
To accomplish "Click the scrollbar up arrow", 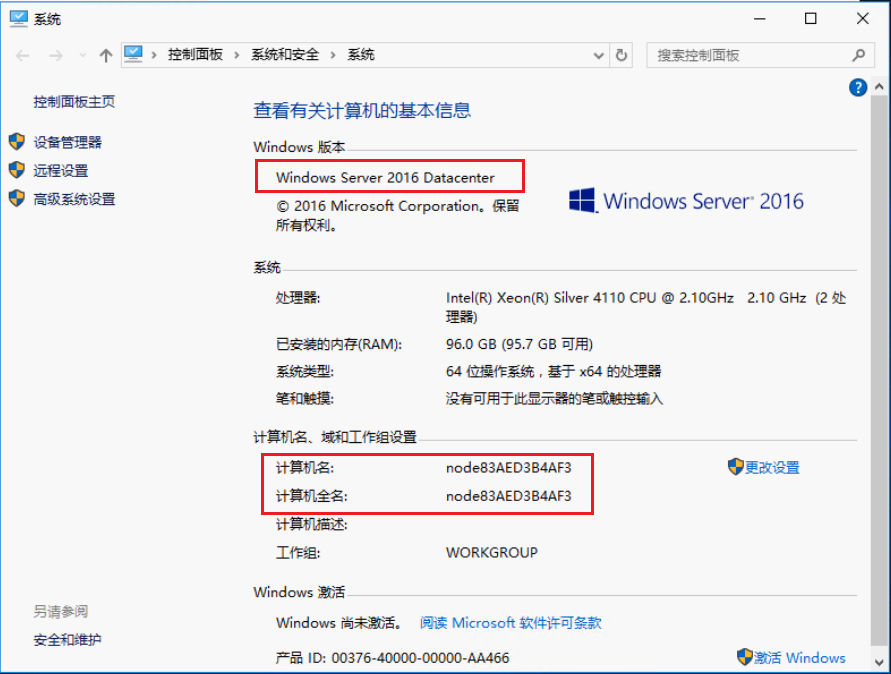I will tap(879, 87).
